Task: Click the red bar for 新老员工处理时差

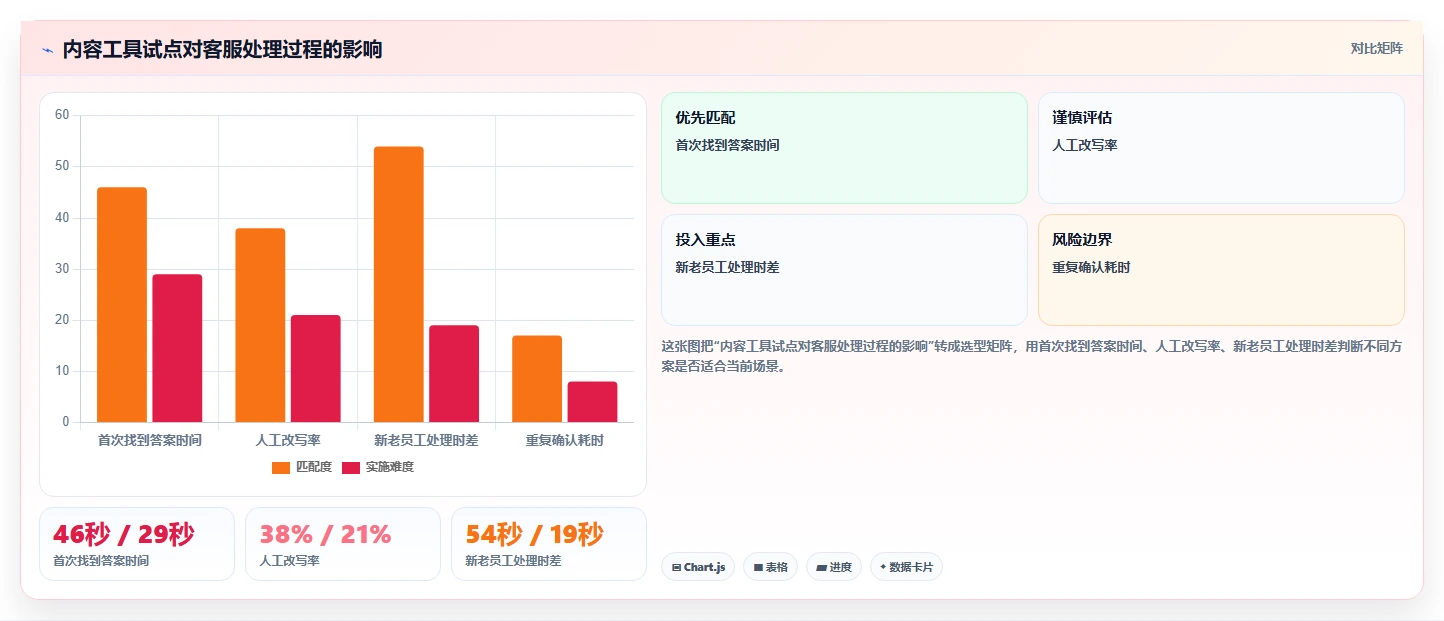Action: point(454,373)
